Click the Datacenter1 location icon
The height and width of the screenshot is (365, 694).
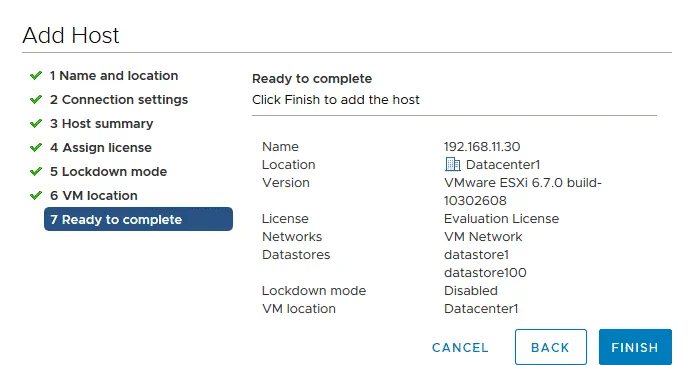point(452,164)
